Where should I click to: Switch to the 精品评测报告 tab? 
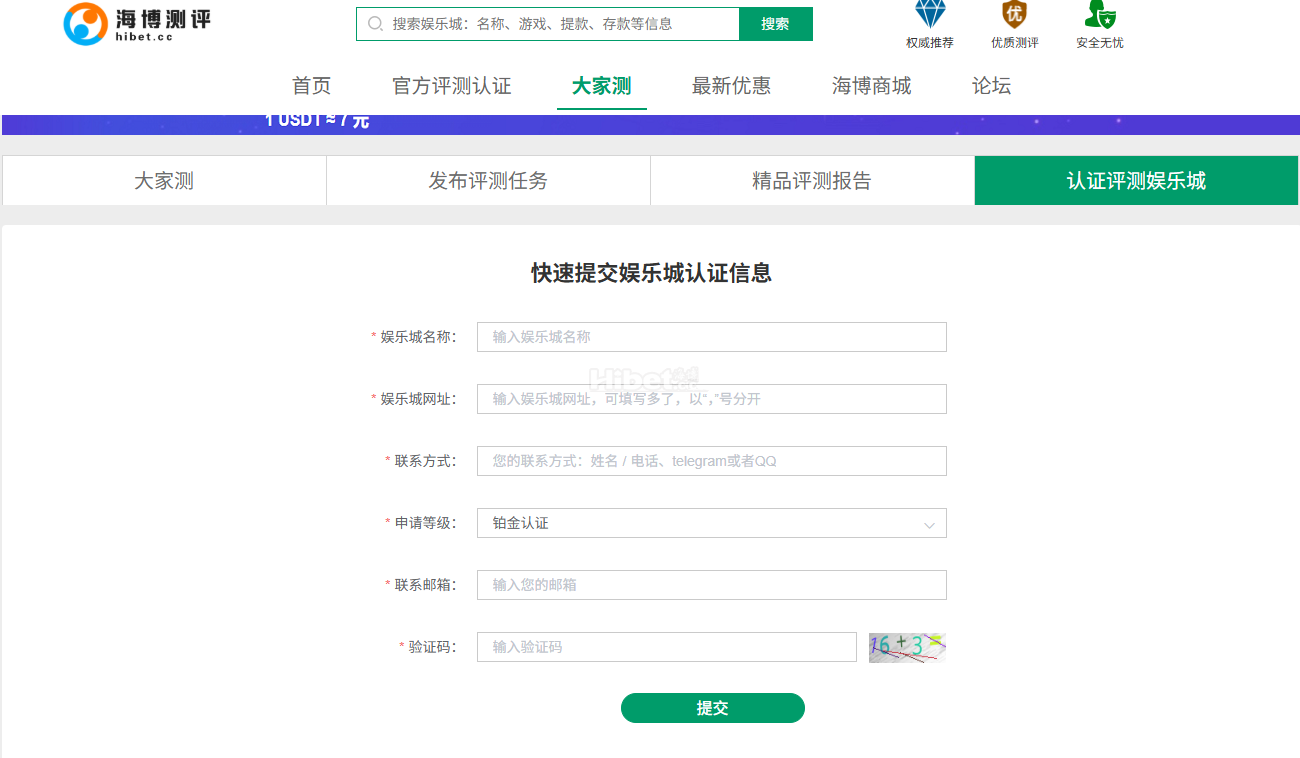pyautogui.click(x=812, y=181)
